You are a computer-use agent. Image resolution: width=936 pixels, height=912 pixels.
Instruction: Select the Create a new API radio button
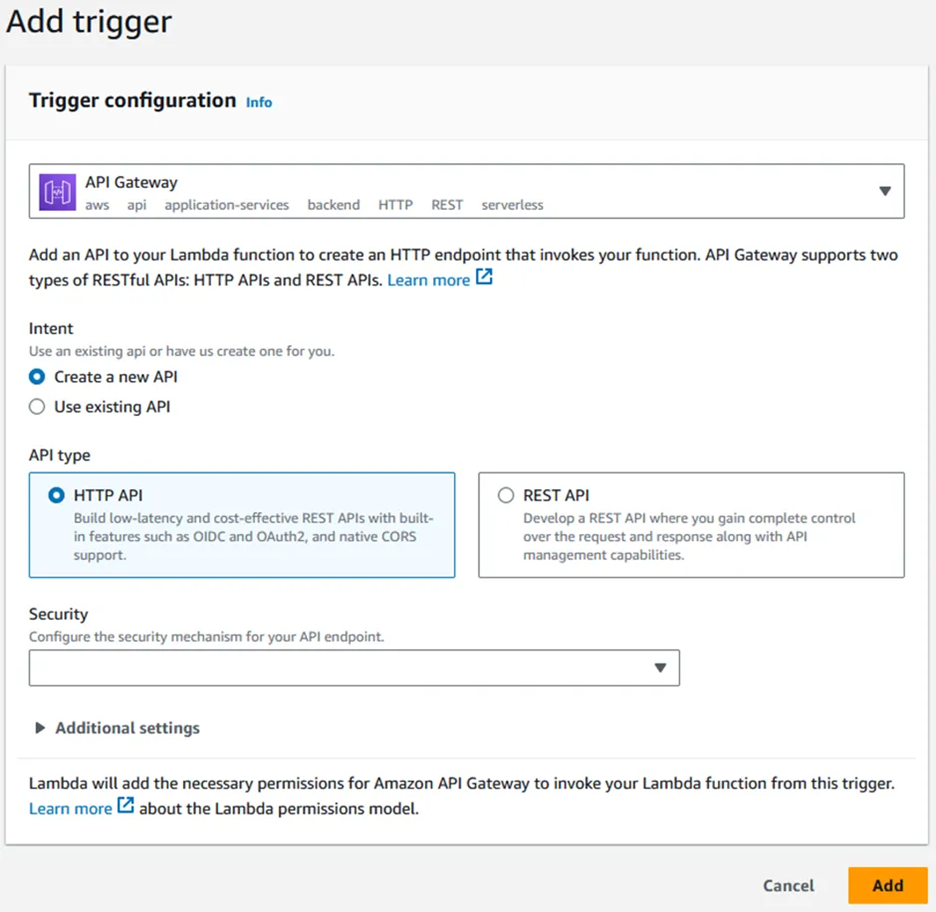click(37, 377)
